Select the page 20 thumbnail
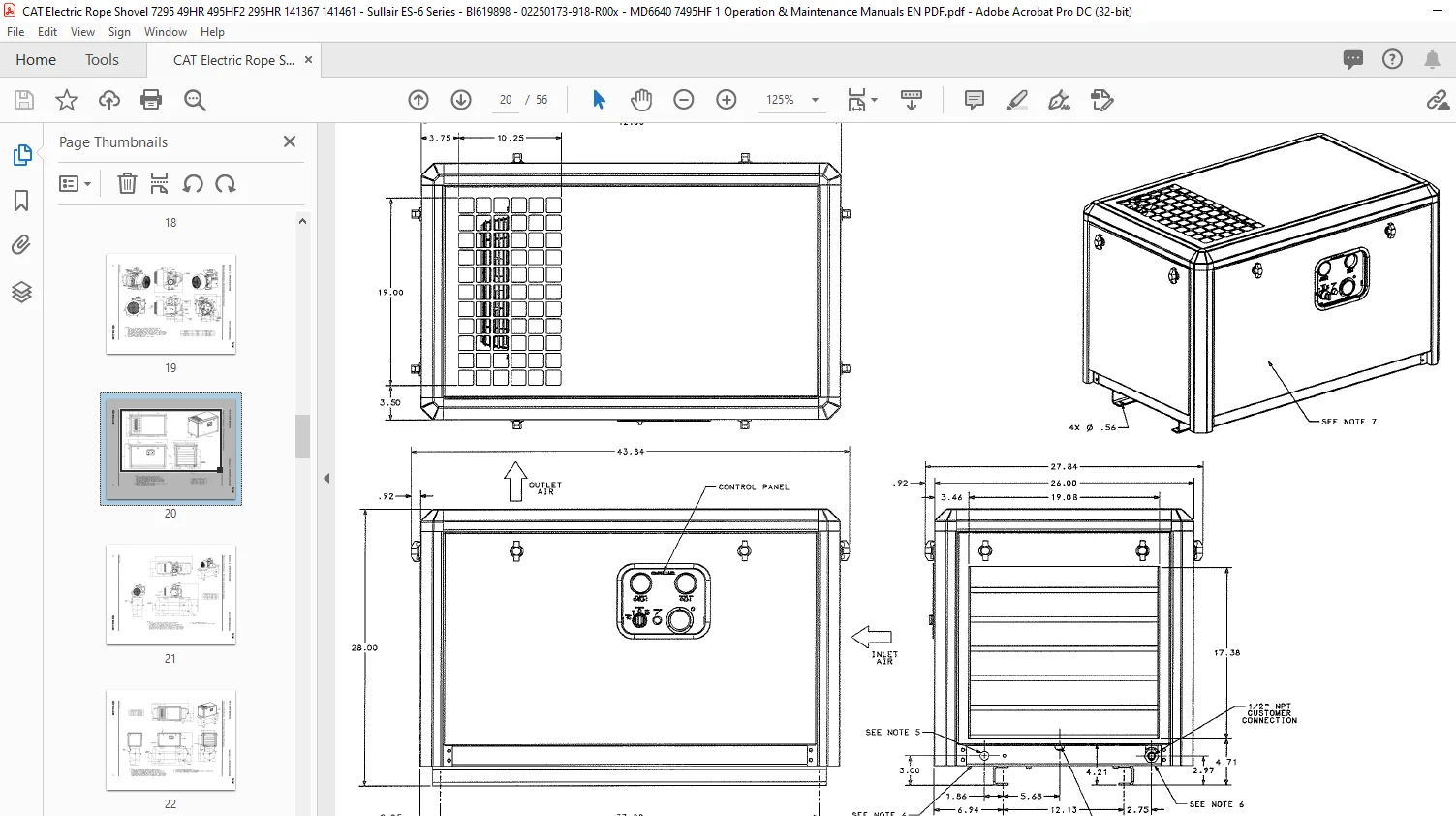Viewport: 1456px width, 816px height. click(x=170, y=449)
